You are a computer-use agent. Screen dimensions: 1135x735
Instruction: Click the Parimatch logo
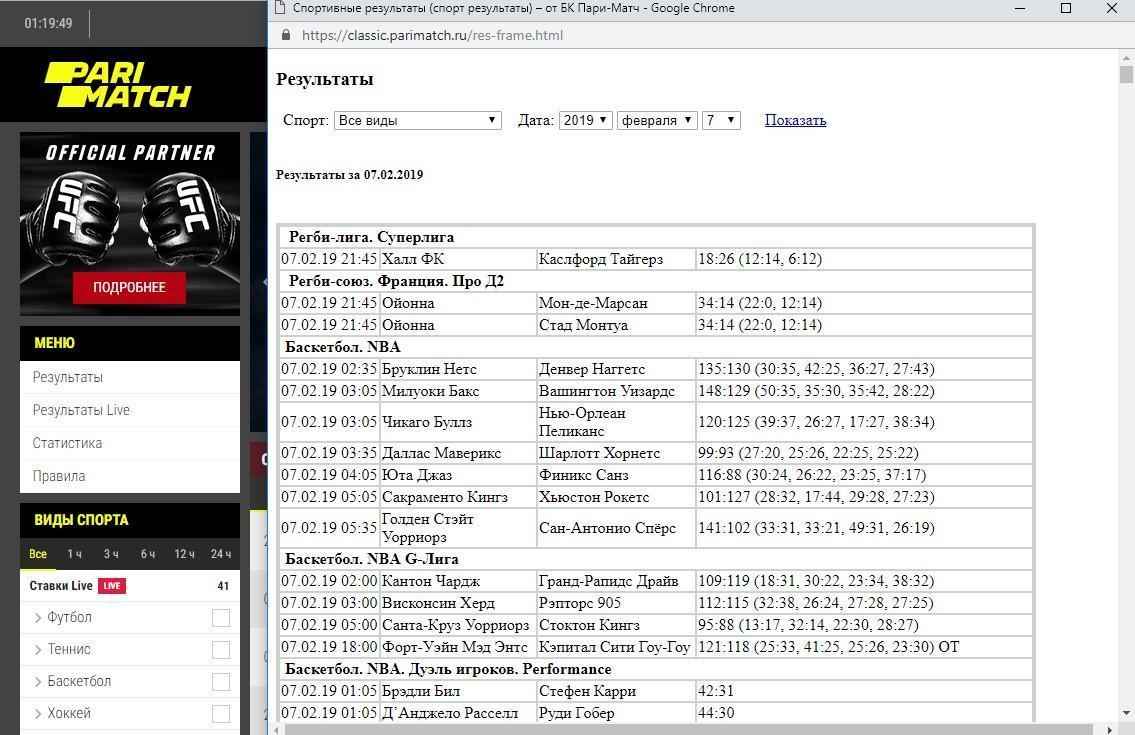(x=118, y=85)
